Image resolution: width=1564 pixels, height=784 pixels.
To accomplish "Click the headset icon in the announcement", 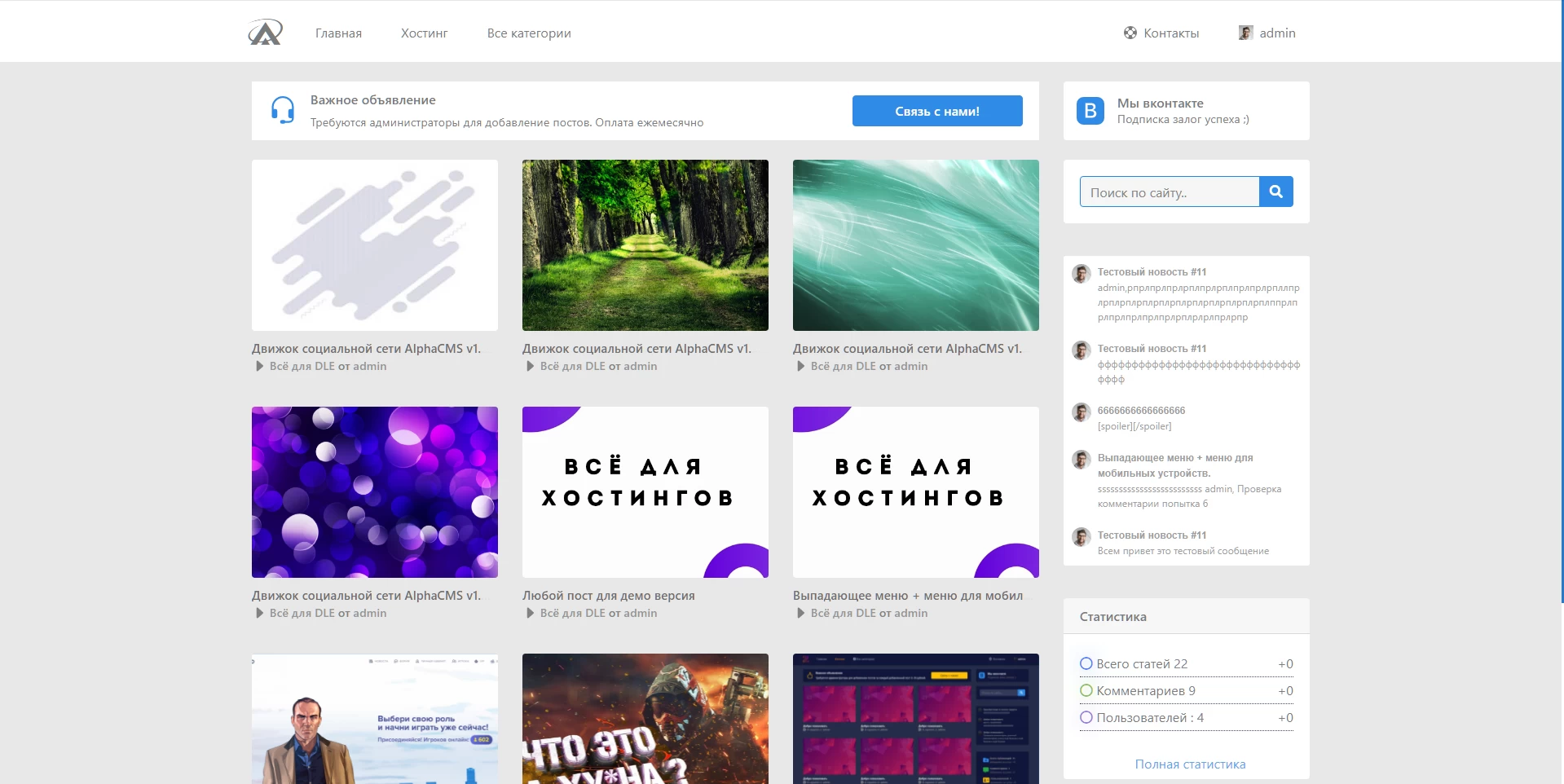I will (283, 110).
